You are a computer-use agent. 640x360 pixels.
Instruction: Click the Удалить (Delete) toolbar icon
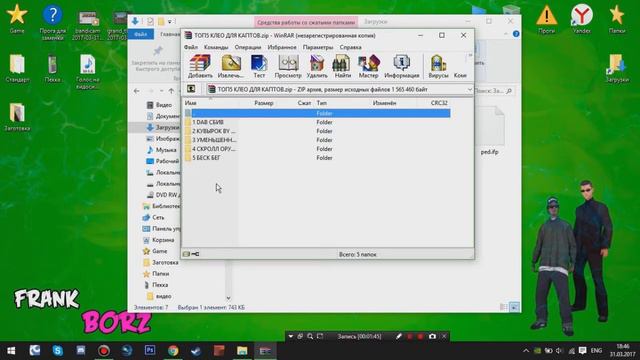tap(317, 67)
